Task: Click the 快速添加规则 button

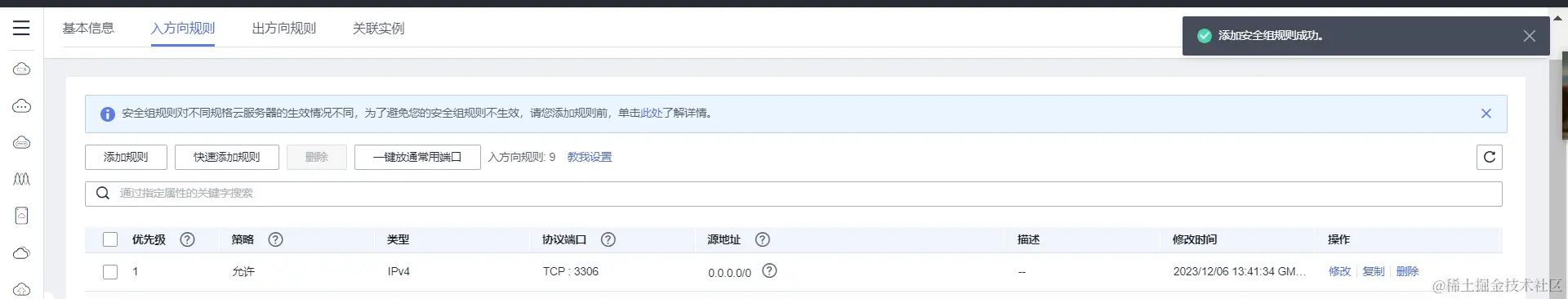Action: coord(226,157)
